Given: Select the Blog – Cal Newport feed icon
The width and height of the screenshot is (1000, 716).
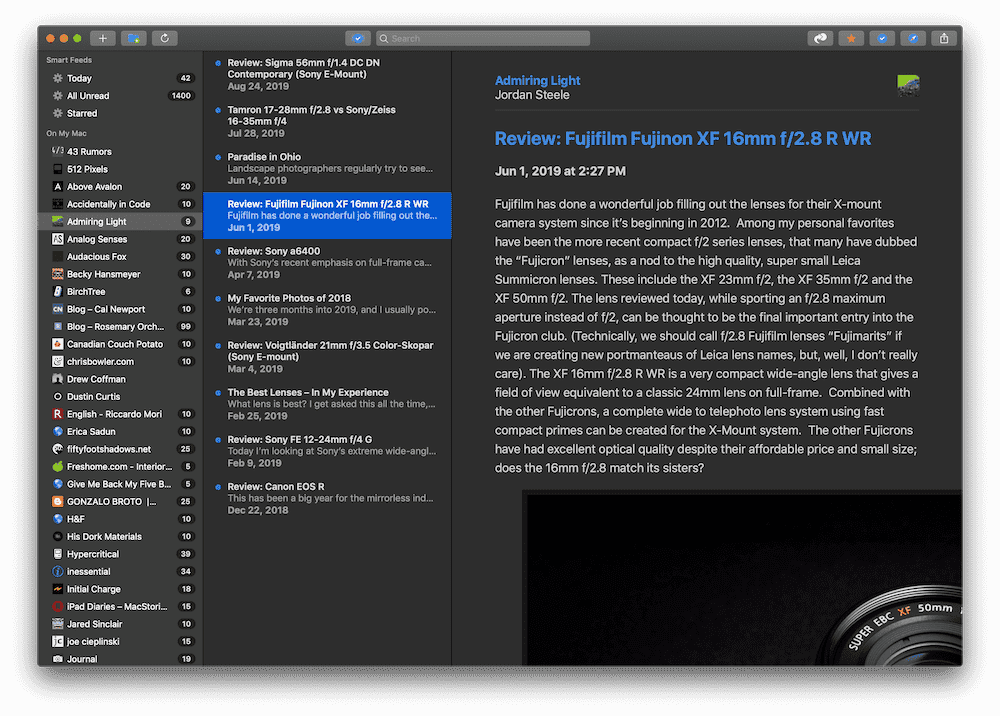Looking at the screenshot, I should point(57,309).
